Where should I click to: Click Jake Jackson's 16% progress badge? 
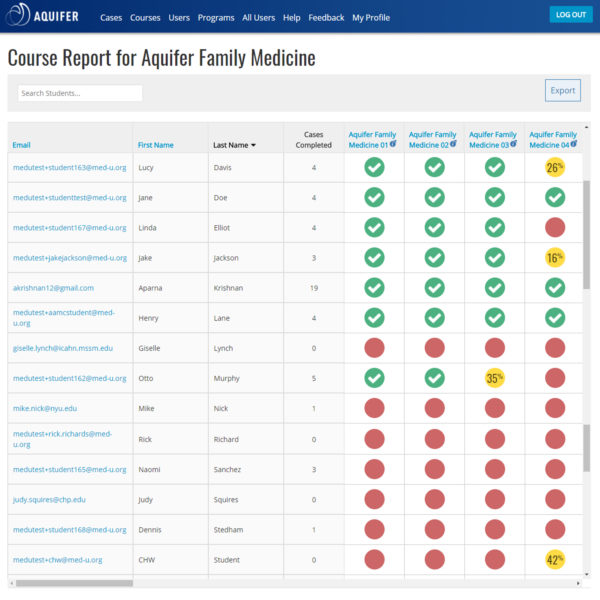555,258
